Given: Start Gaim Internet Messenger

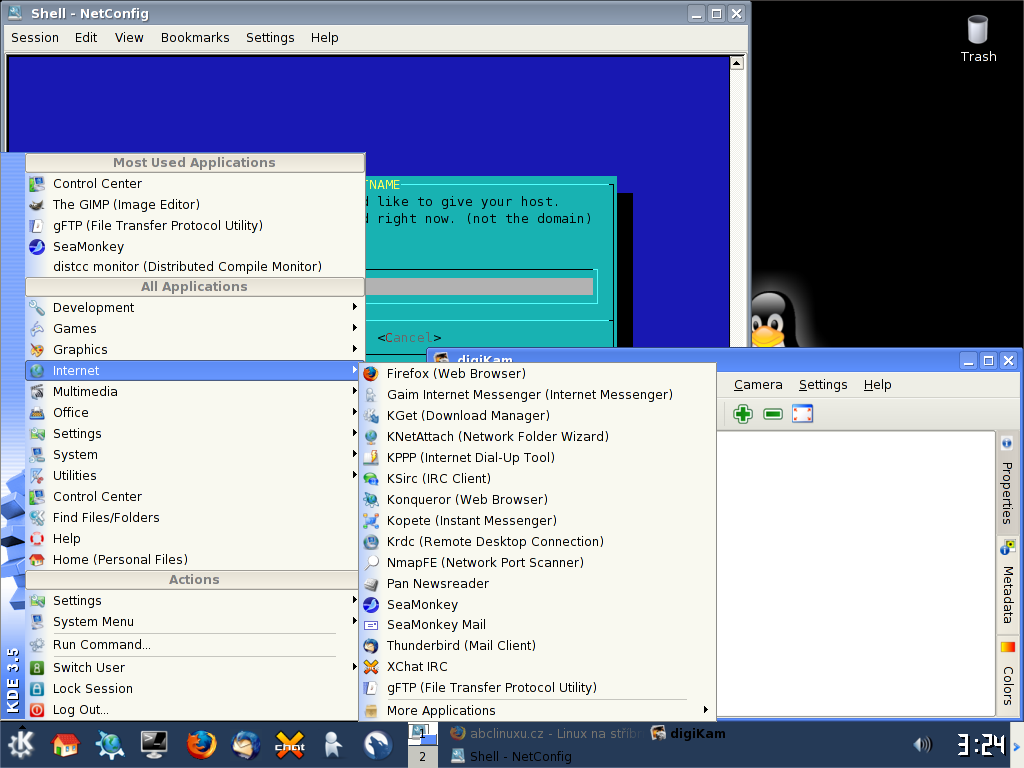Looking at the screenshot, I should pyautogui.click(x=537, y=394).
